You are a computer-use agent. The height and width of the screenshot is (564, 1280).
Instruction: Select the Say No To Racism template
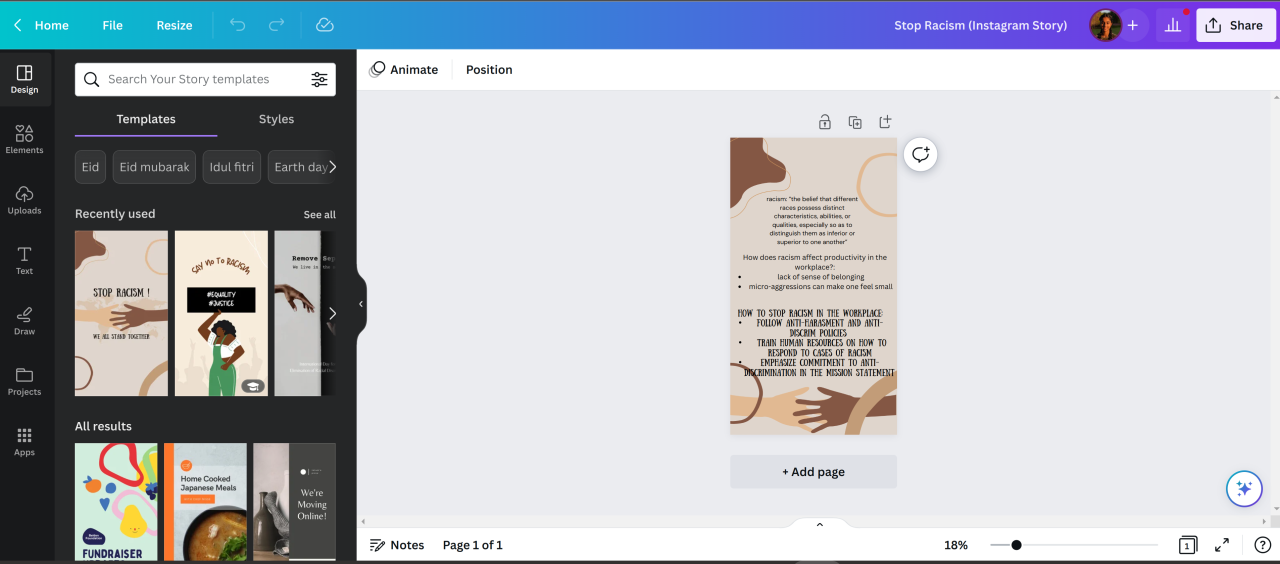[x=221, y=313]
